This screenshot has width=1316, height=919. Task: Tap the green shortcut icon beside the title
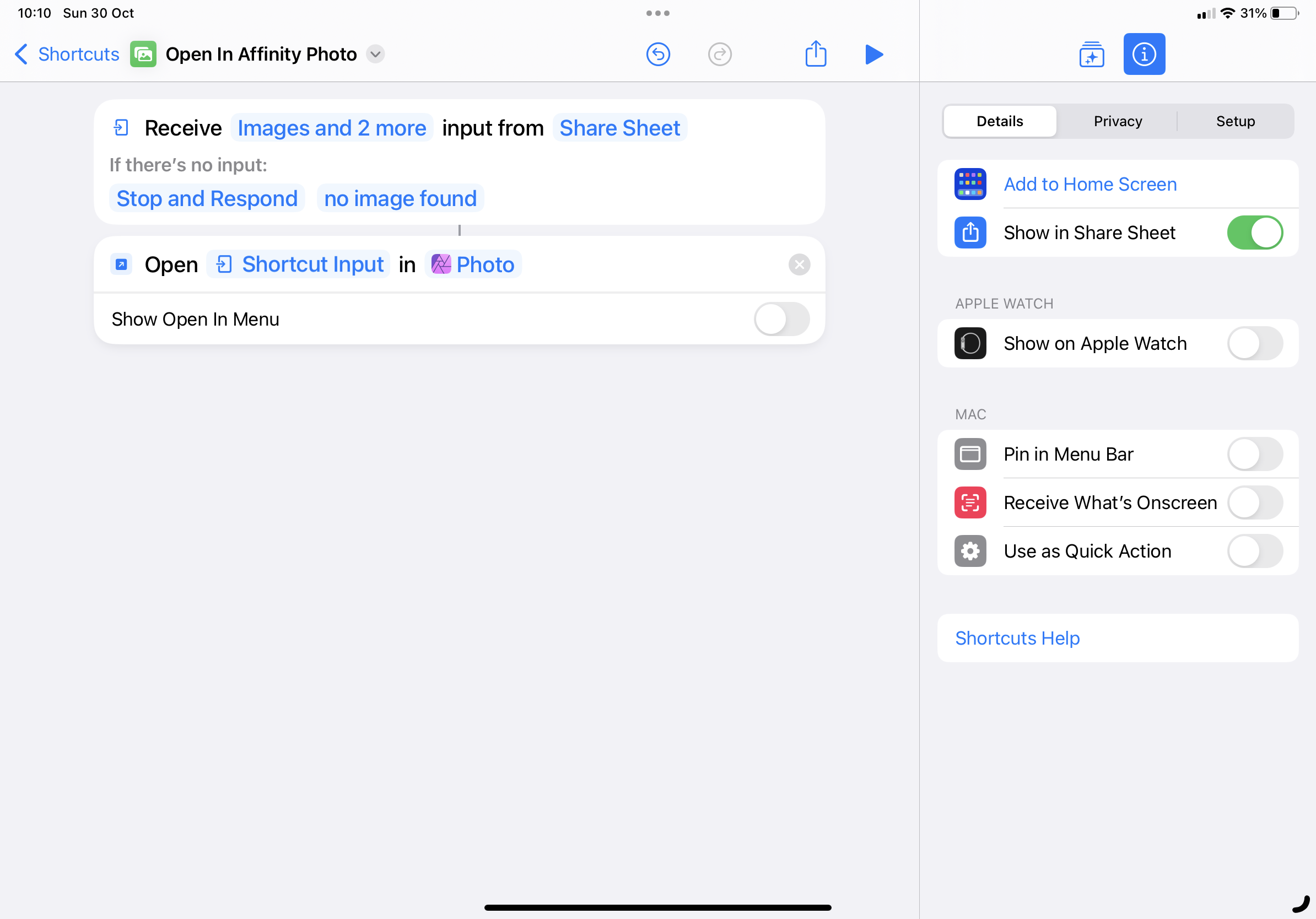pyautogui.click(x=143, y=54)
